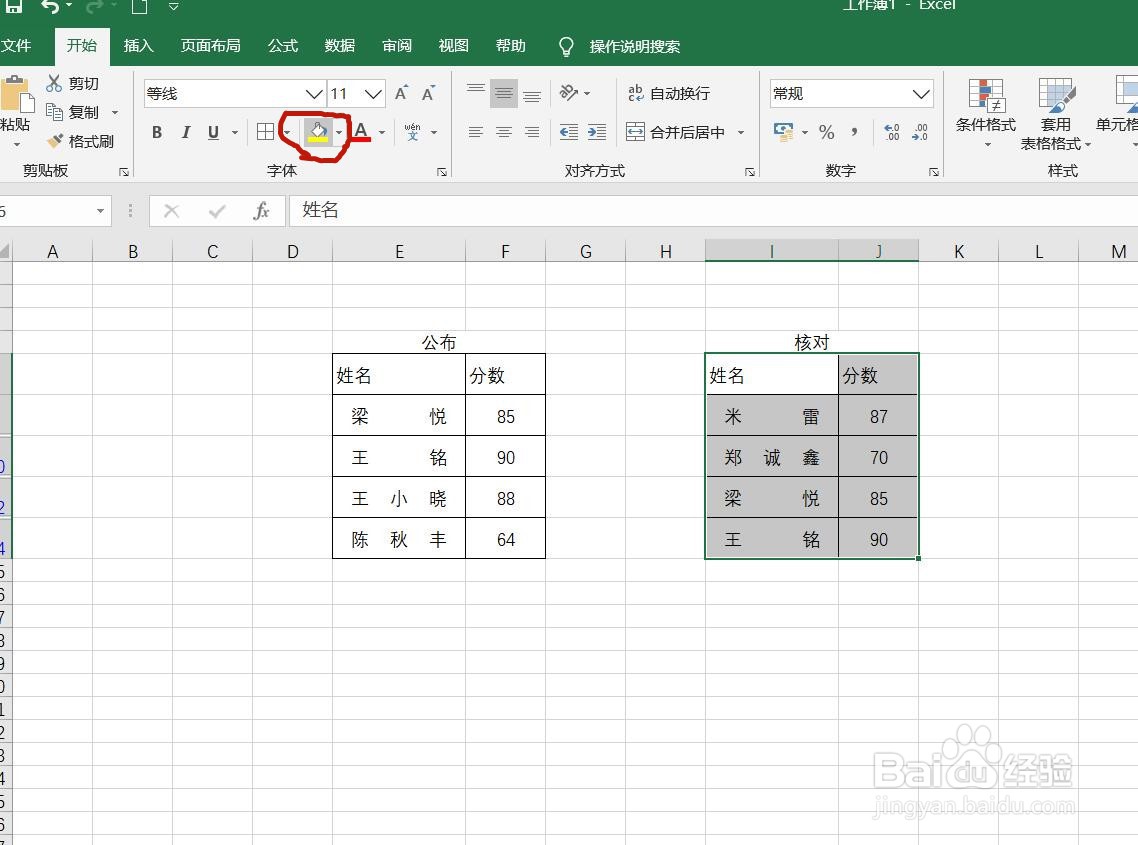Click the increase decimal icon

point(892,131)
